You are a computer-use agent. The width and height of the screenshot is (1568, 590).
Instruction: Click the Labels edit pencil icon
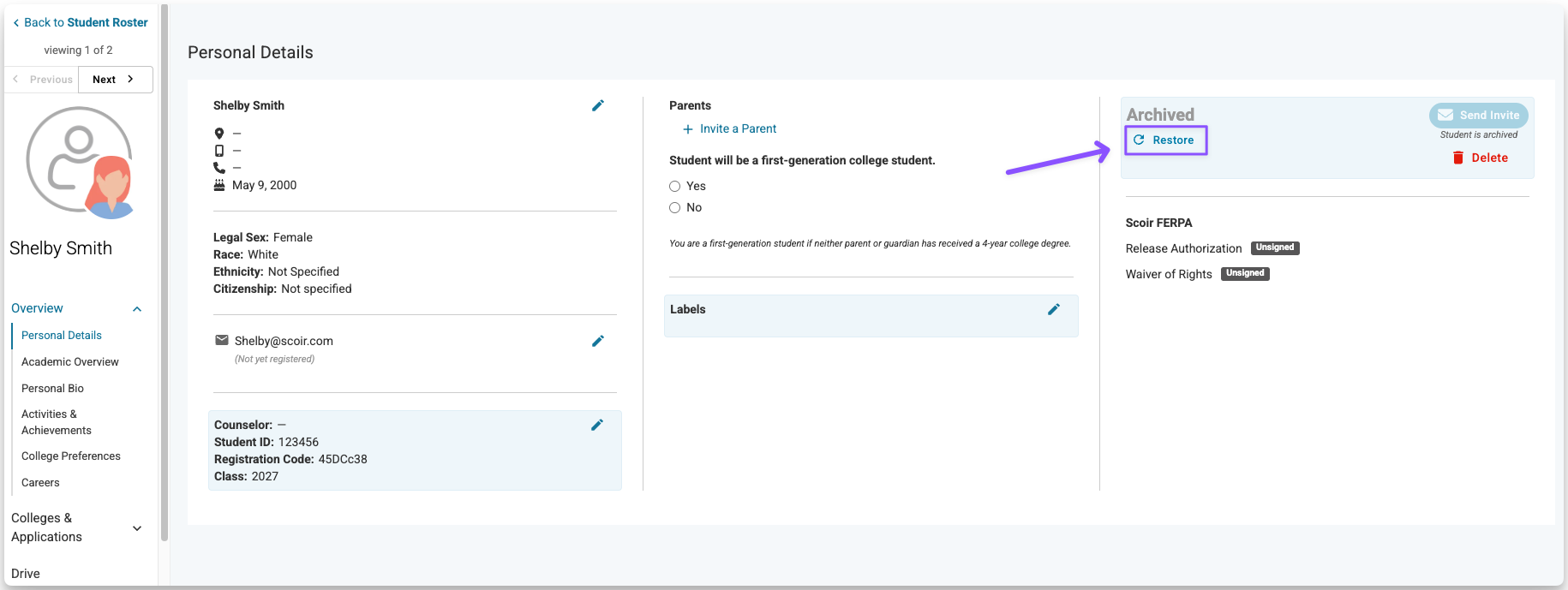(1054, 309)
